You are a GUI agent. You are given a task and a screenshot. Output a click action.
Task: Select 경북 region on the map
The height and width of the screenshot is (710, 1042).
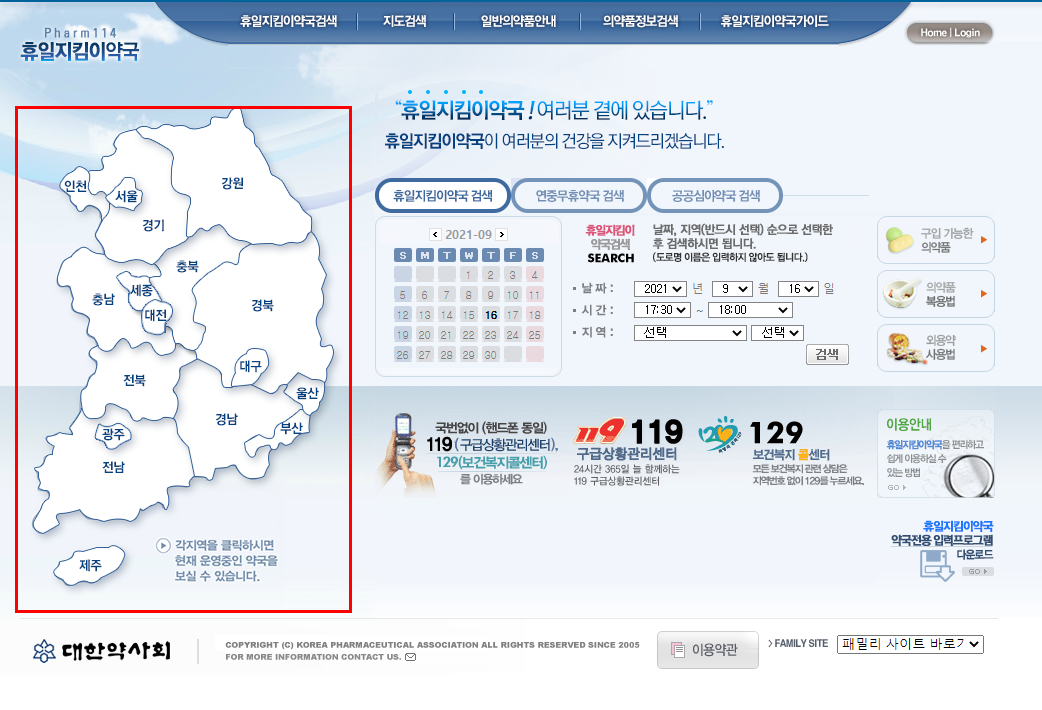coord(262,305)
